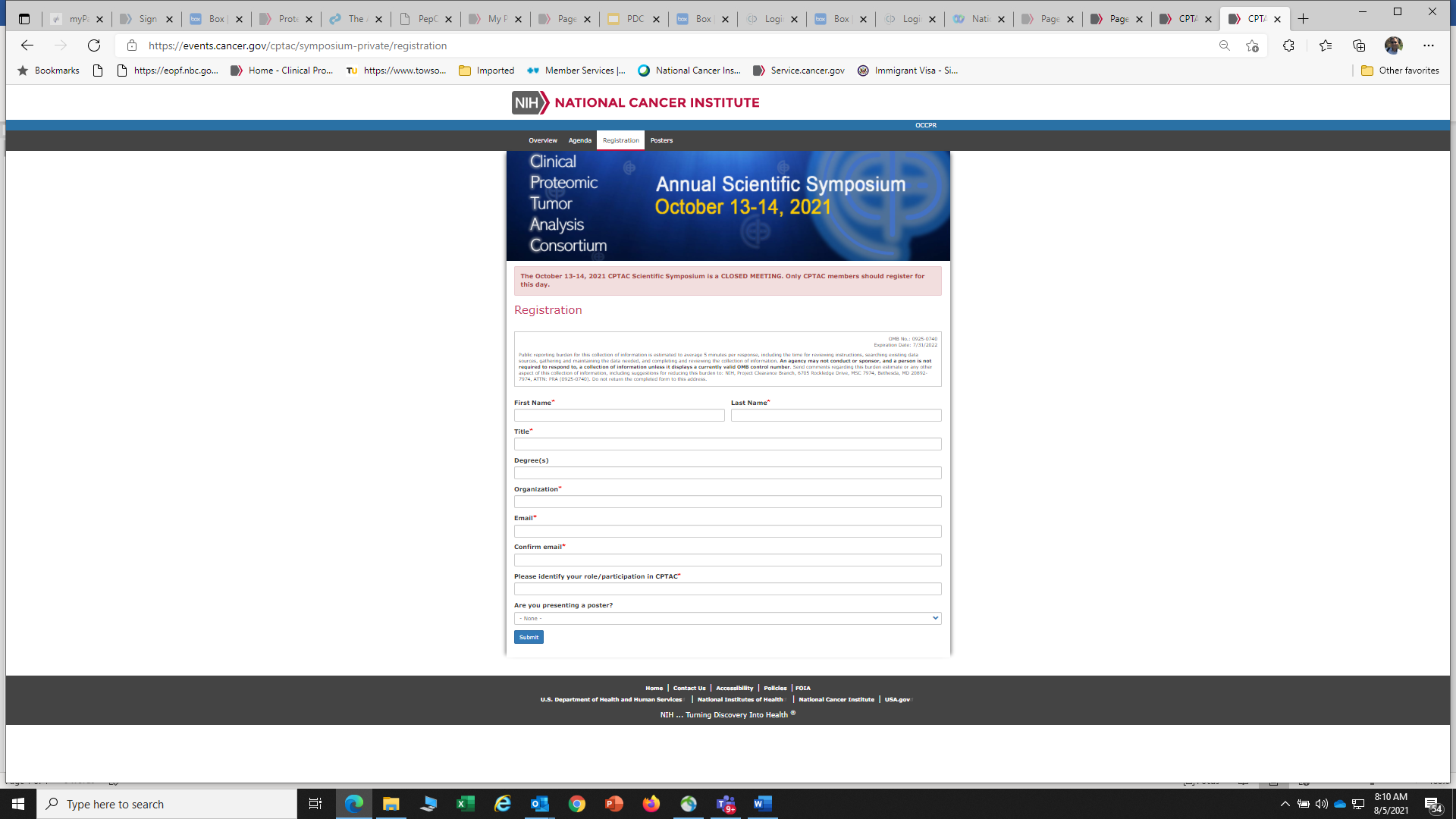The image size is (1456, 819).
Task: Open the Other favorites folder
Action: [1400, 71]
